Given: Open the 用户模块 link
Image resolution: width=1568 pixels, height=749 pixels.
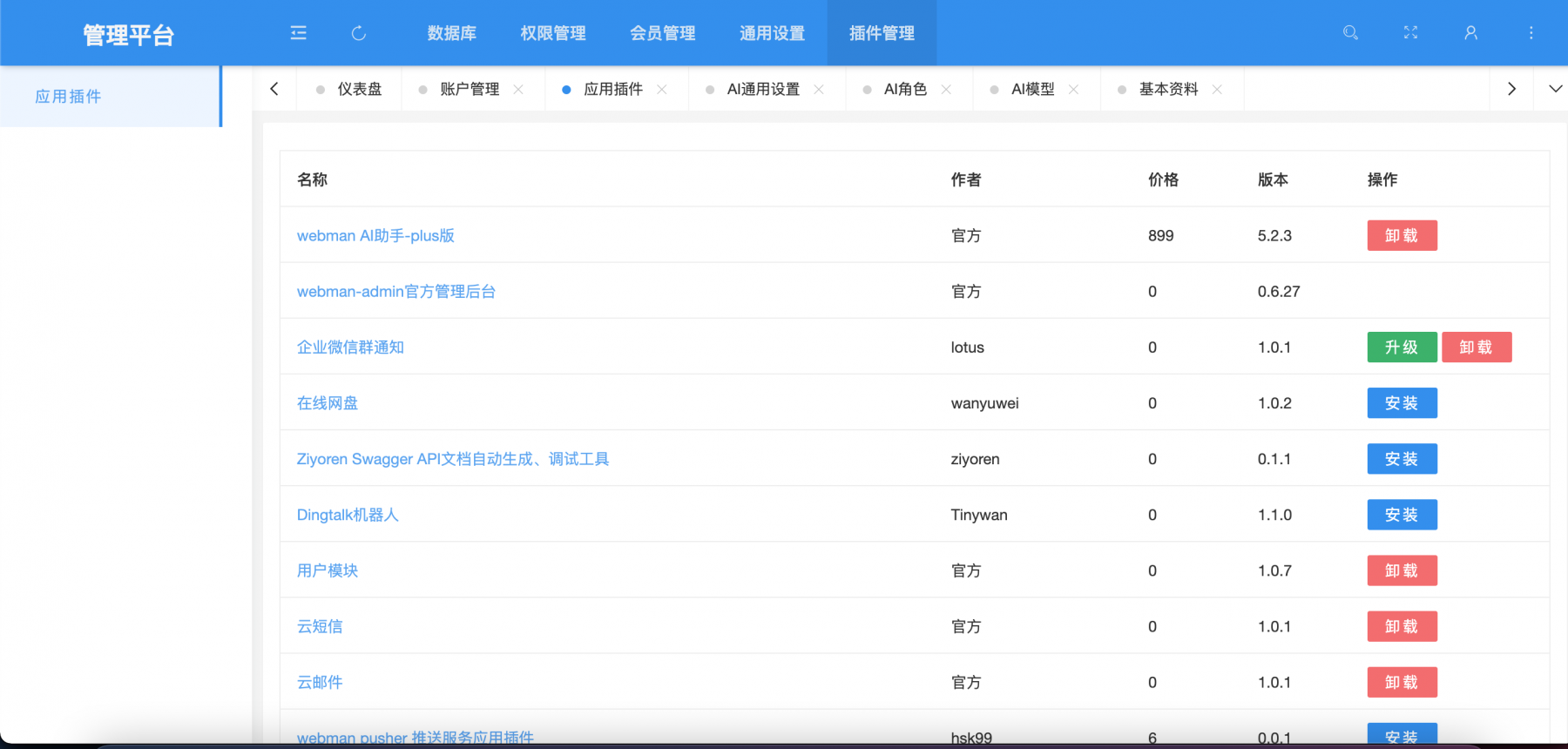Looking at the screenshot, I should pyautogui.click(x=328, y=570).
